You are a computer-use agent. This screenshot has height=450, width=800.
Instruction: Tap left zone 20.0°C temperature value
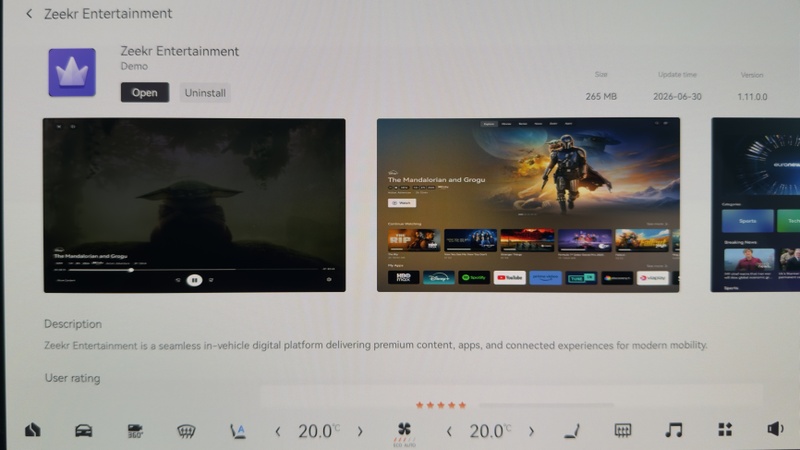tap(319, 431)
